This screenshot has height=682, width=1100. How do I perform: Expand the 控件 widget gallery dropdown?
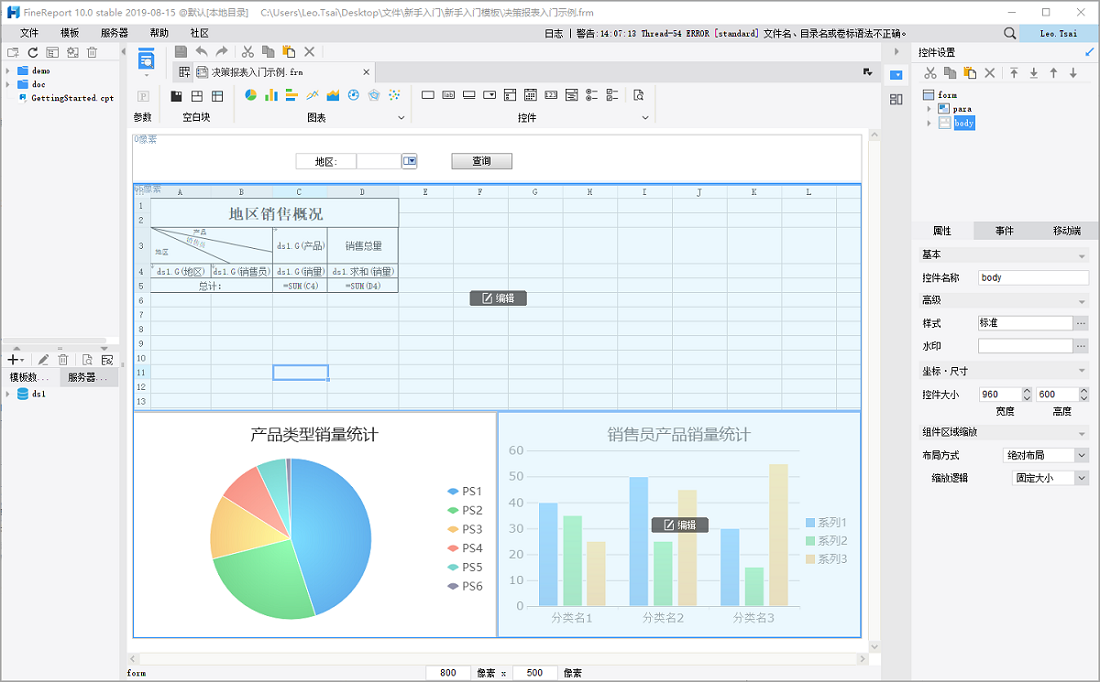[x=645, y=118]
